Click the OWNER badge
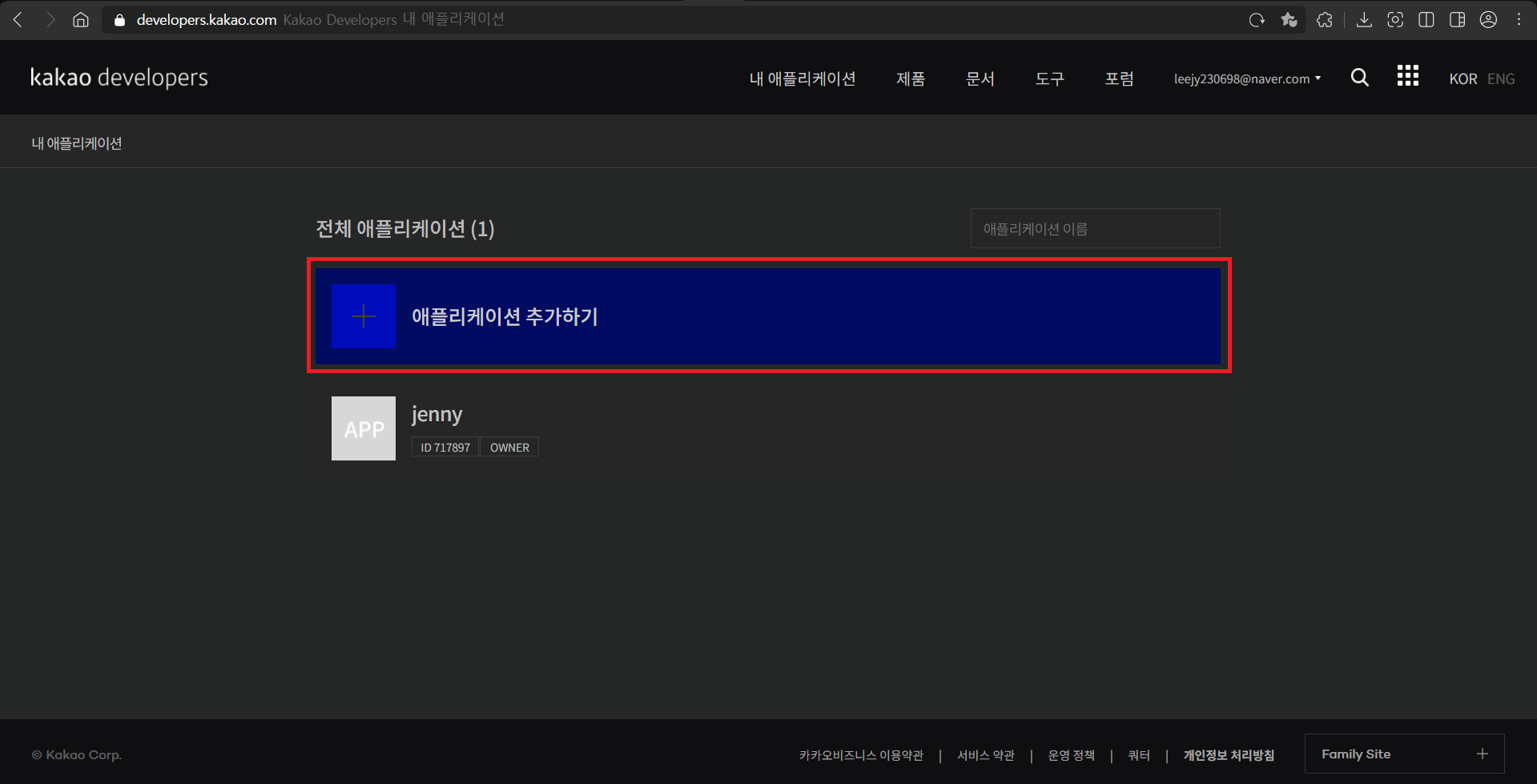 509,447
